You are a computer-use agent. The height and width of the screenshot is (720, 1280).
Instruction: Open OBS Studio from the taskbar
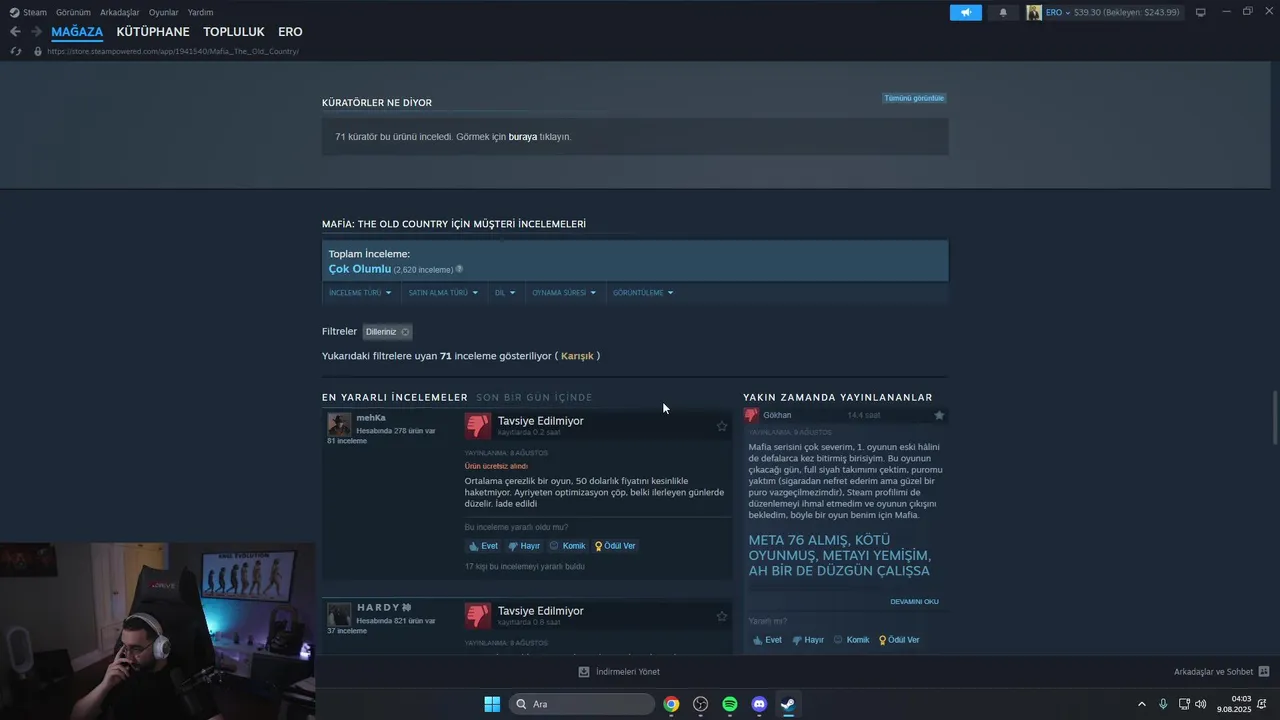pyautogui.click(x=700, y=704)
